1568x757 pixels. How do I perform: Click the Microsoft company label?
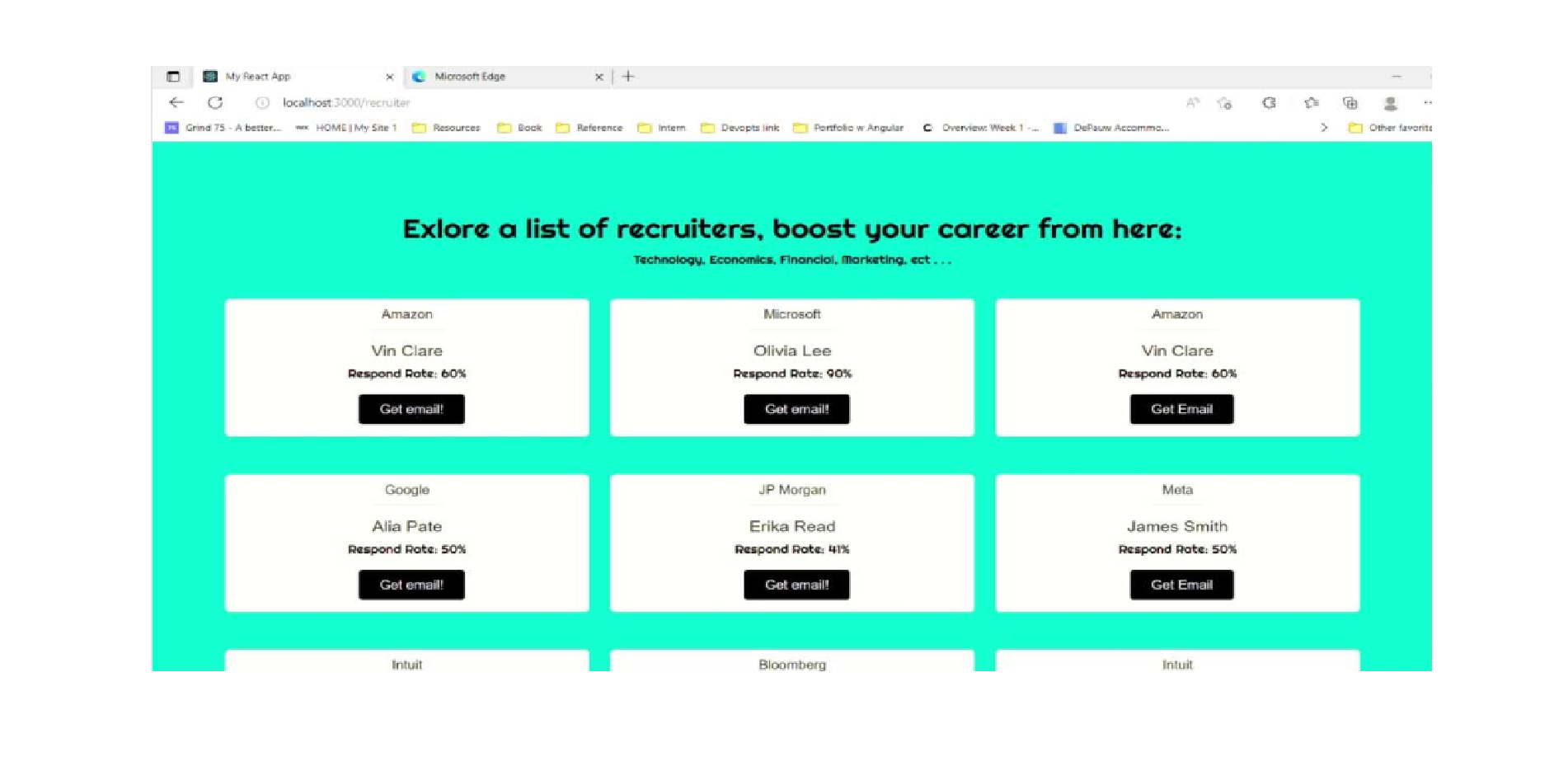coord(792,314)
